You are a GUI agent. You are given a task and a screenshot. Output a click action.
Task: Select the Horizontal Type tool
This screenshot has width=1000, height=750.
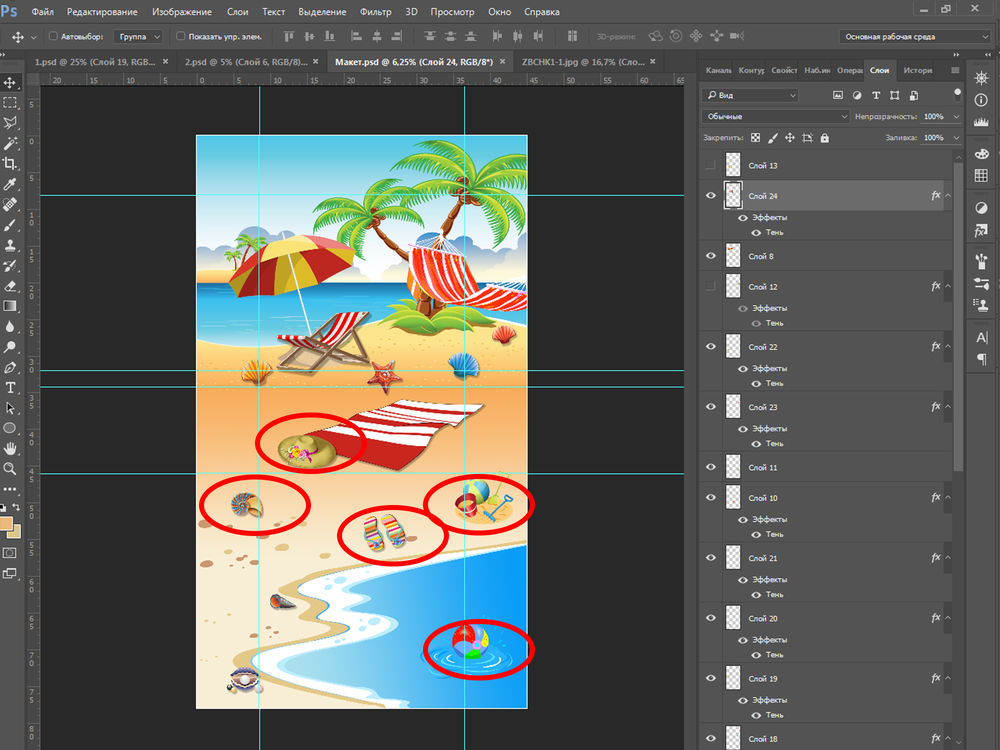[10, 387]
